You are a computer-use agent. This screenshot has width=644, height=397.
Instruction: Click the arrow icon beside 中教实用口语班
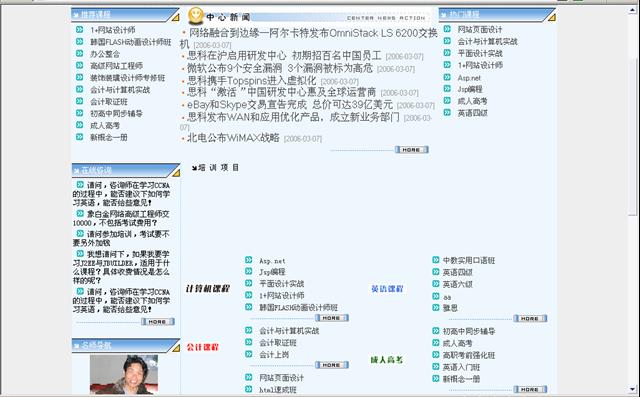point(436,260)
